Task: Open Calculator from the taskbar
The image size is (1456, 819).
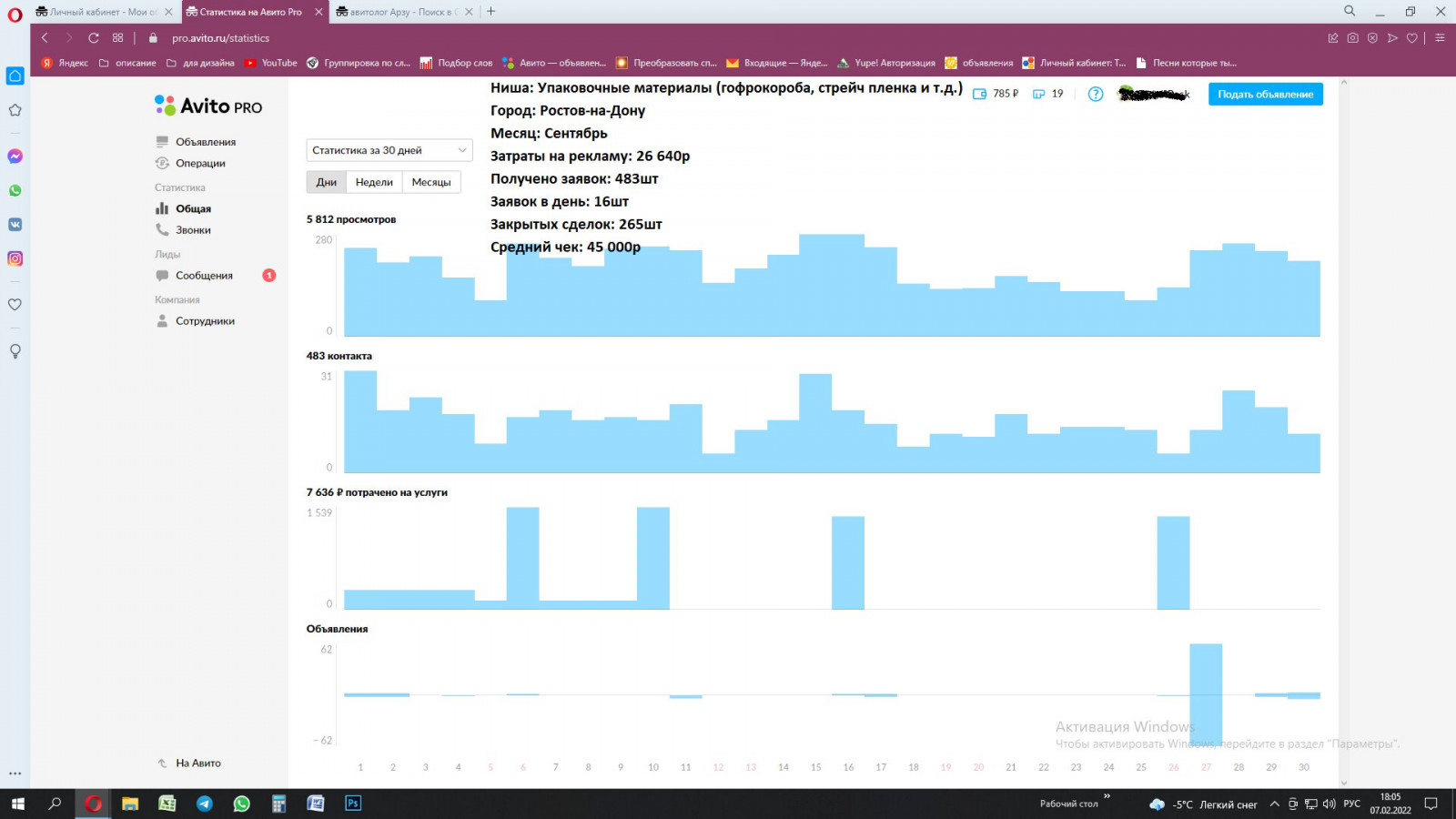Action: coord(278,804)
